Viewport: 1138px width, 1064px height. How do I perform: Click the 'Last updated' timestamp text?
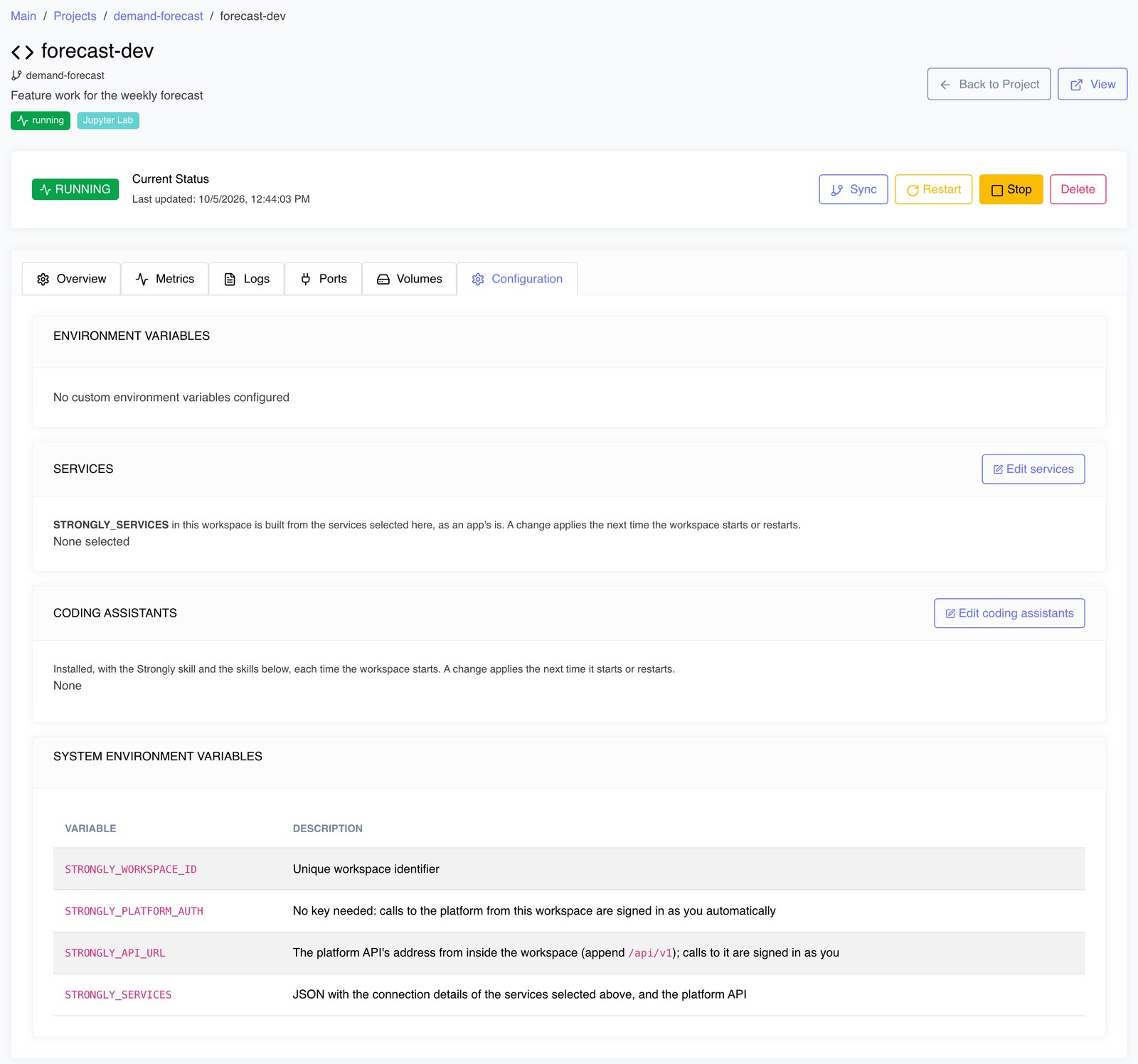[x=221, y=199]
